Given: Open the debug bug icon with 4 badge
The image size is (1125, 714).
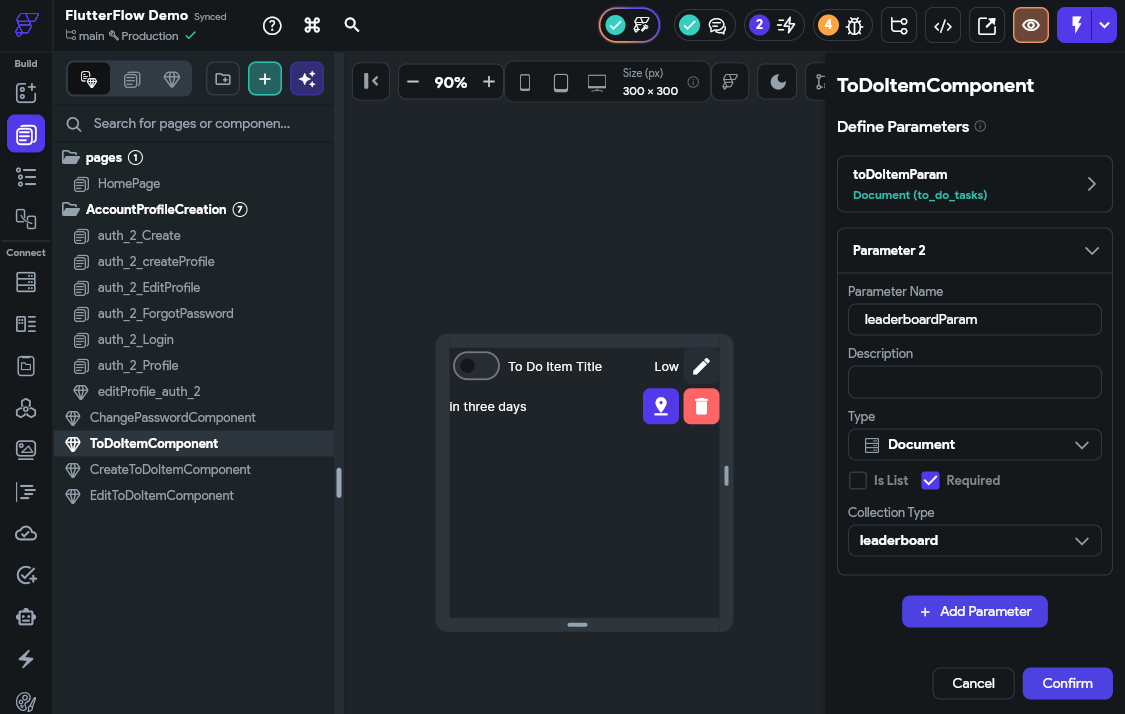Looking at the screenshot, I should 842,25.
